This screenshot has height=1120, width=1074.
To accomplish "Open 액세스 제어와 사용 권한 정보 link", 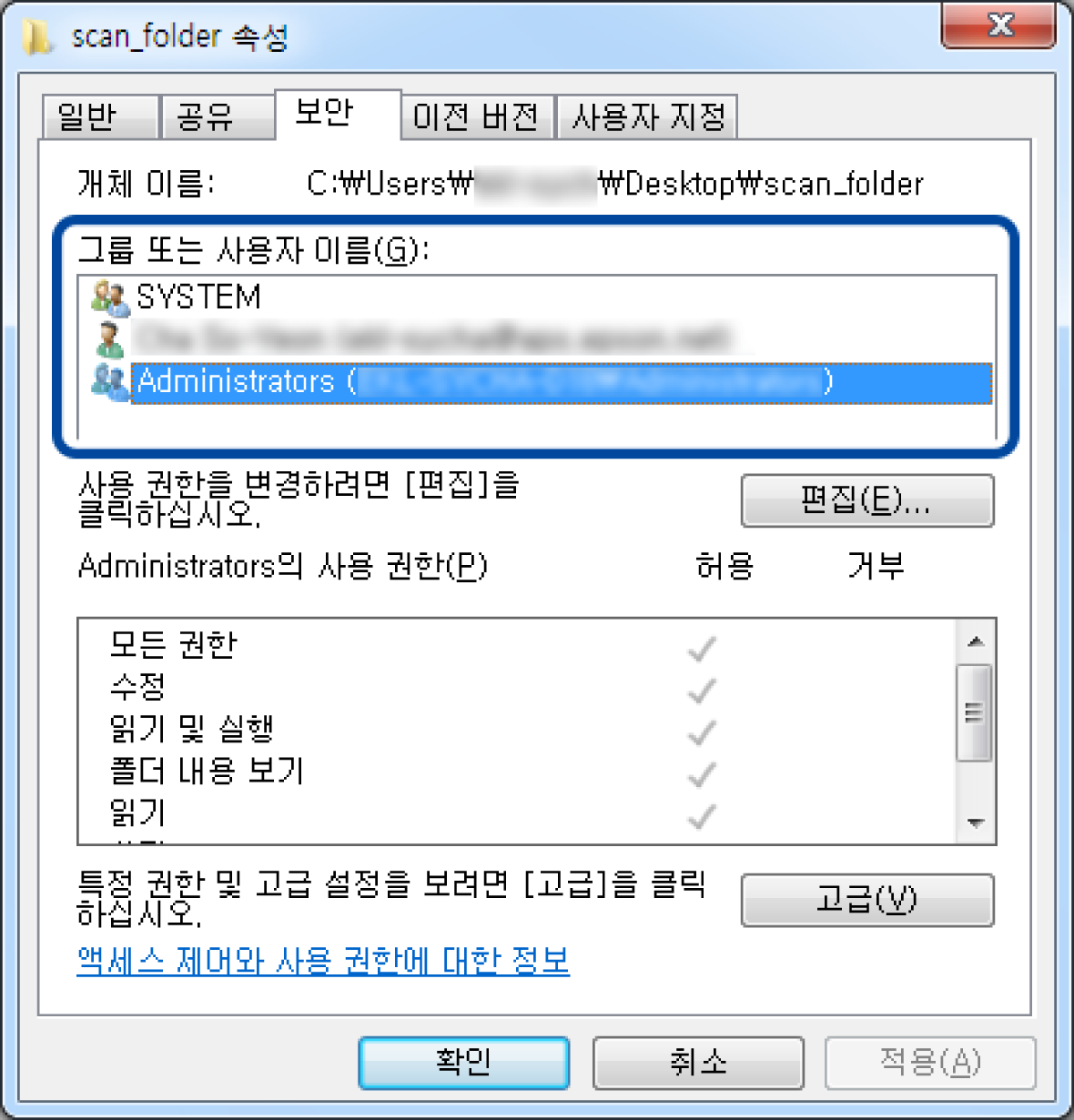I will click(x=323, y=960).
